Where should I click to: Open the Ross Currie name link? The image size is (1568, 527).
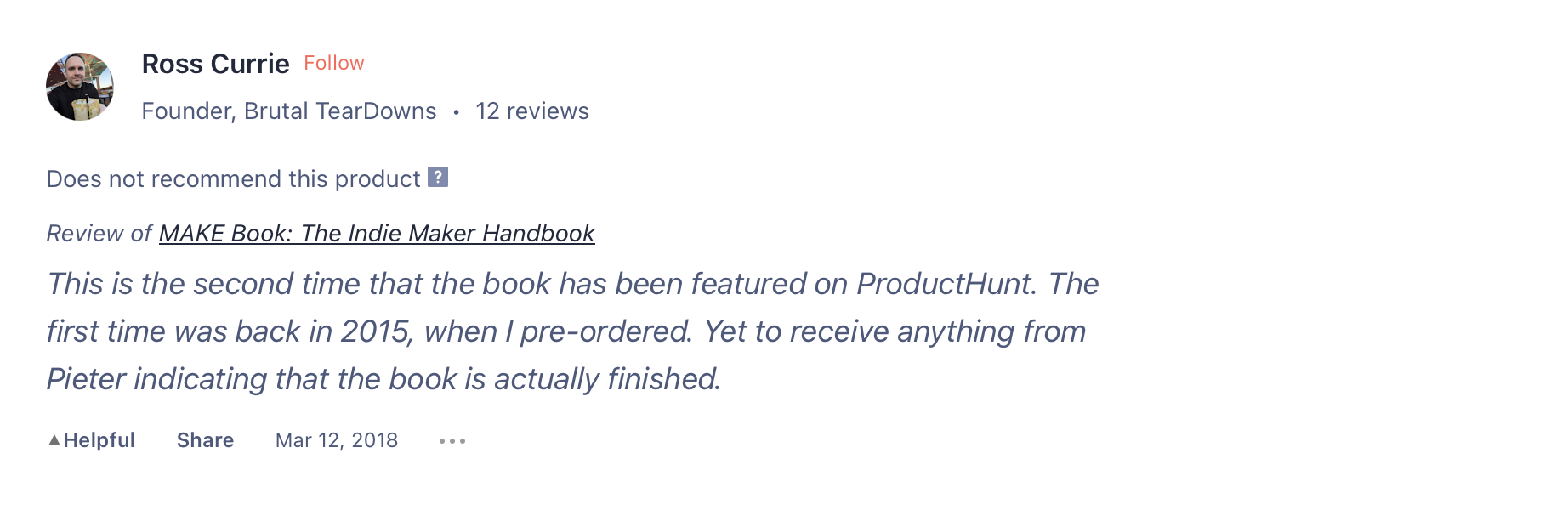tap(216, 64)
